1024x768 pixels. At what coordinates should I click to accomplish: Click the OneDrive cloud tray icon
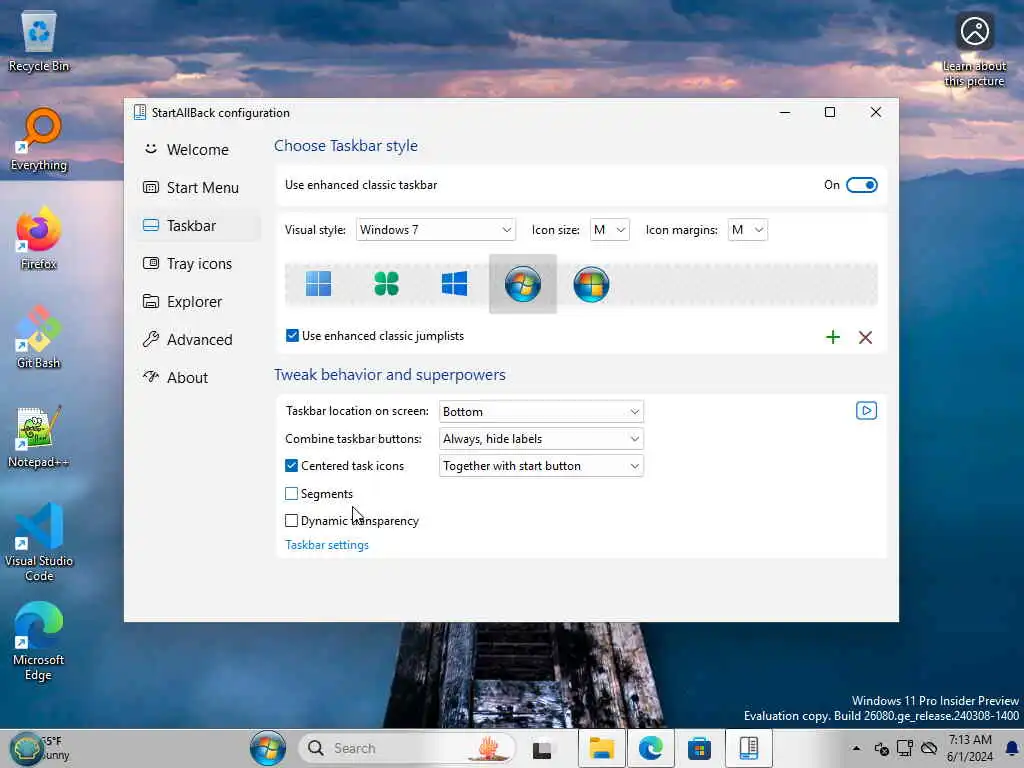[929, 748]
